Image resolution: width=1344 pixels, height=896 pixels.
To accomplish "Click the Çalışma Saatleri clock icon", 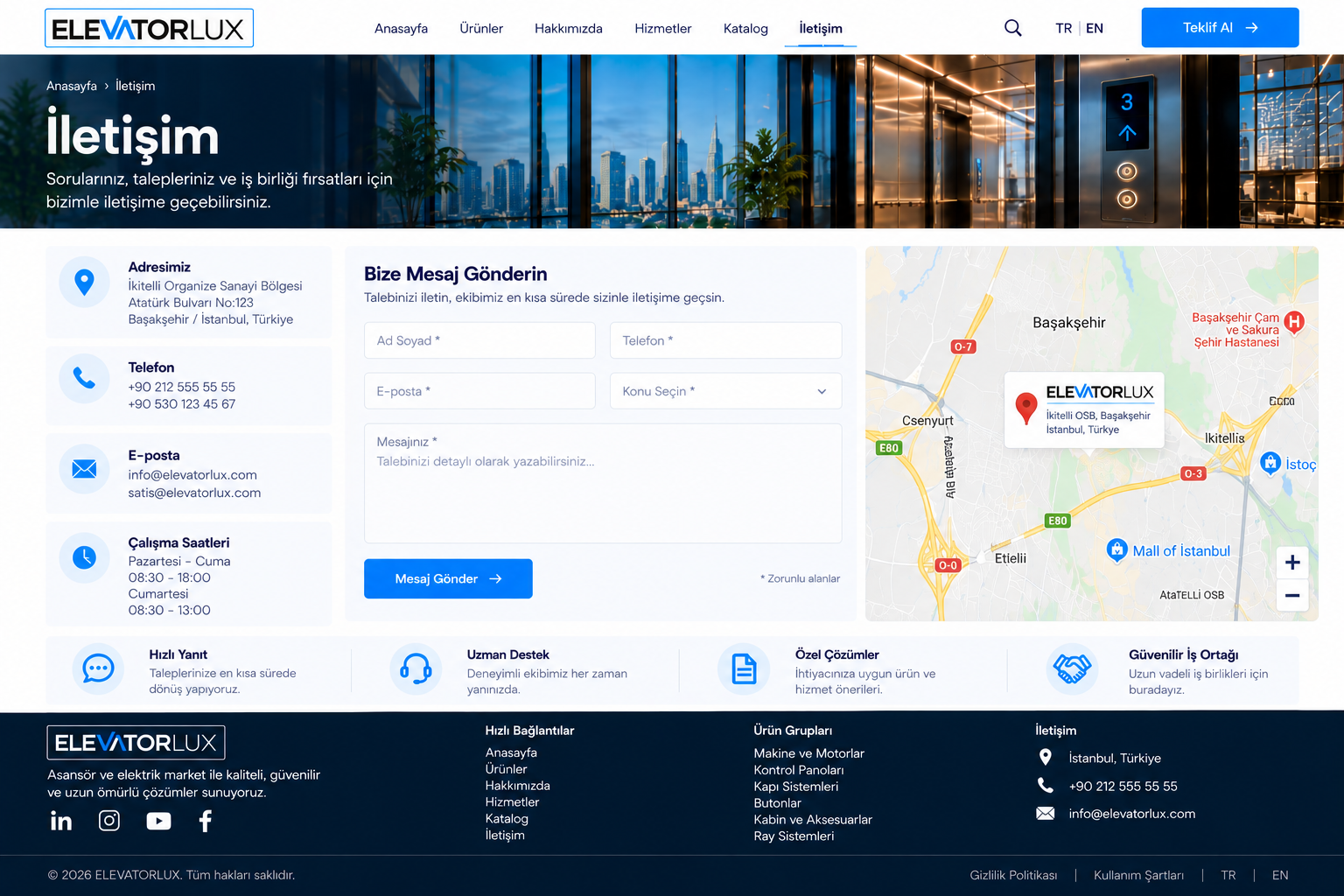I will 84,556.
